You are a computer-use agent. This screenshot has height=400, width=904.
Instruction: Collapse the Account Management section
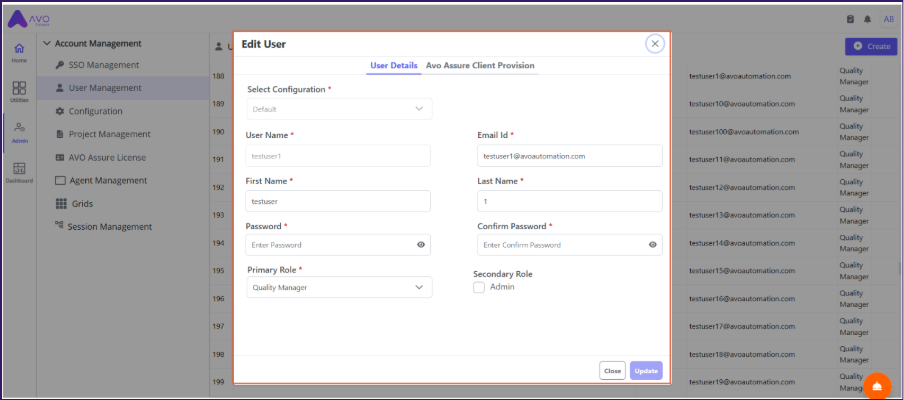pos(45,43)
